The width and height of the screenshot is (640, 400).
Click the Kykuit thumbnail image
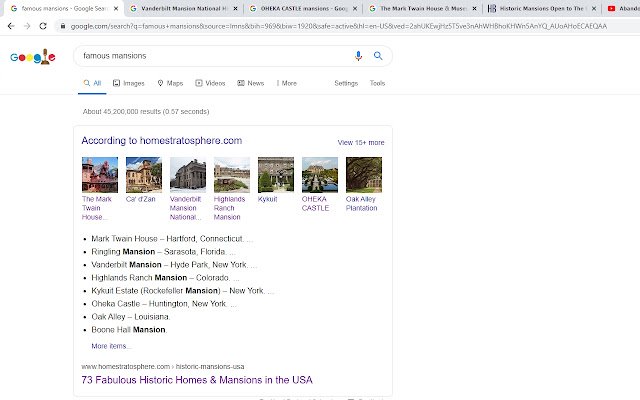click(x=276, y=175)
